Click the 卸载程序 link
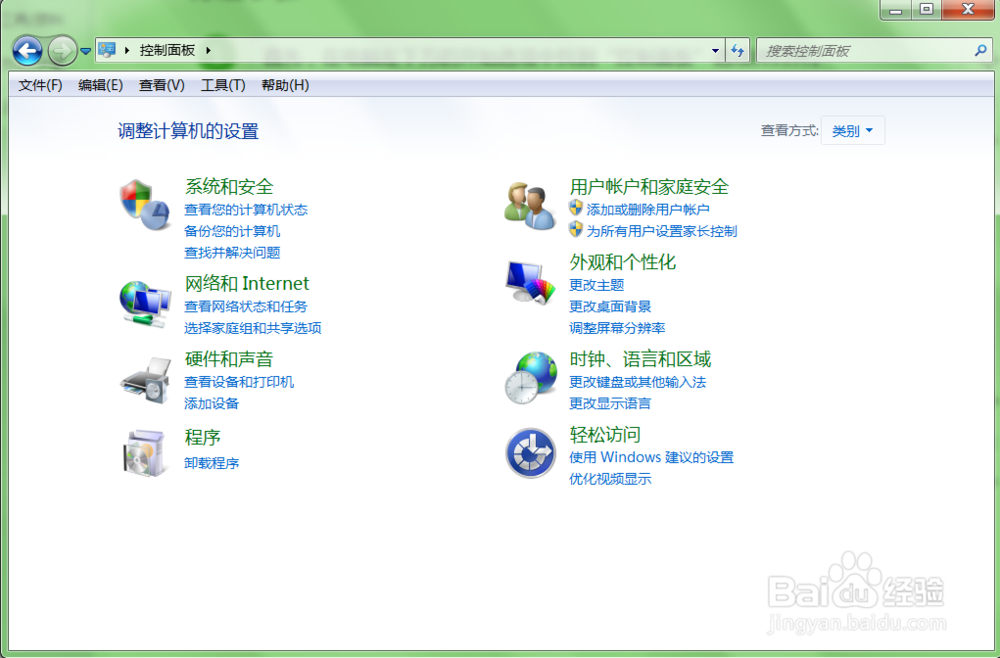This screenshot has height=658, width=1000. (x=210, y=463)
